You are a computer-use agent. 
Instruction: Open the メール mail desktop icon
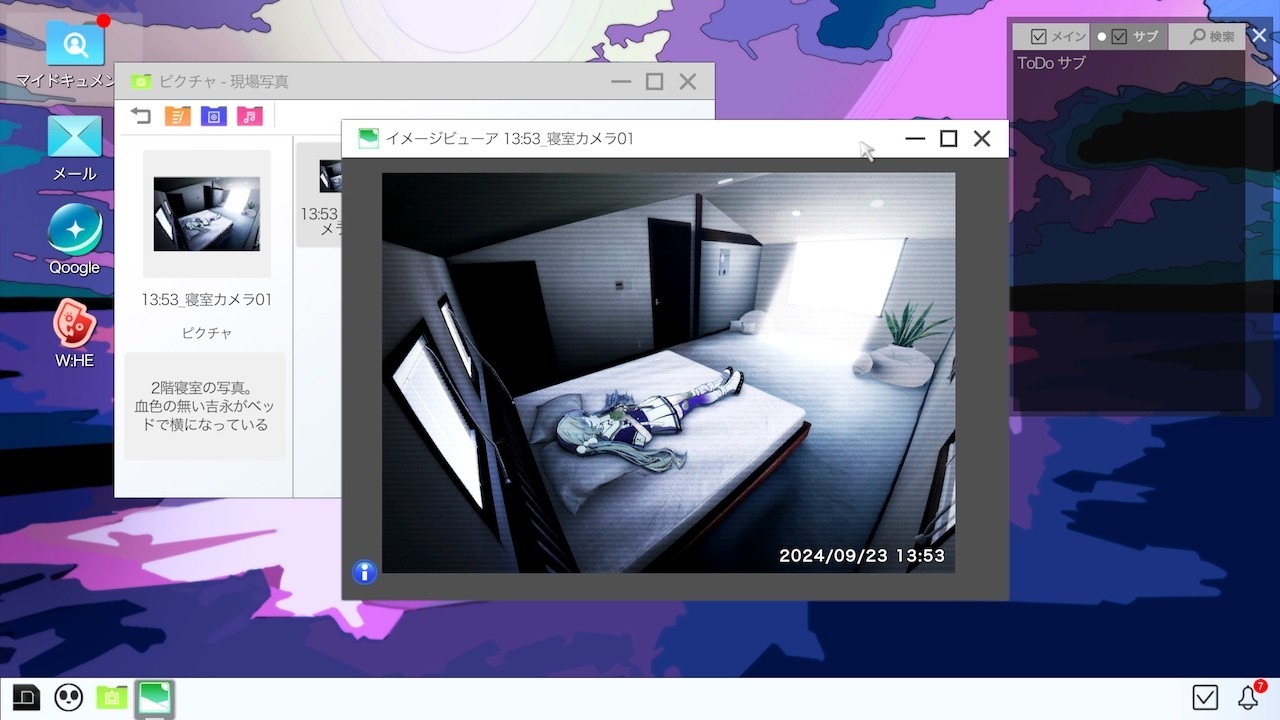click(x=75, y=137)
